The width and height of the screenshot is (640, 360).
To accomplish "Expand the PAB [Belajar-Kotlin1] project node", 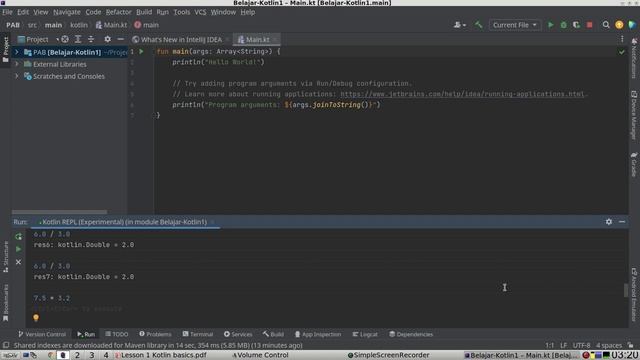I will [x=17, y=52].
